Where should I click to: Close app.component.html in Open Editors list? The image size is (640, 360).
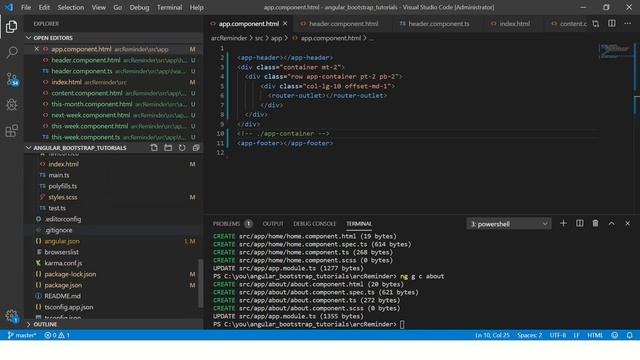point(36,49)
